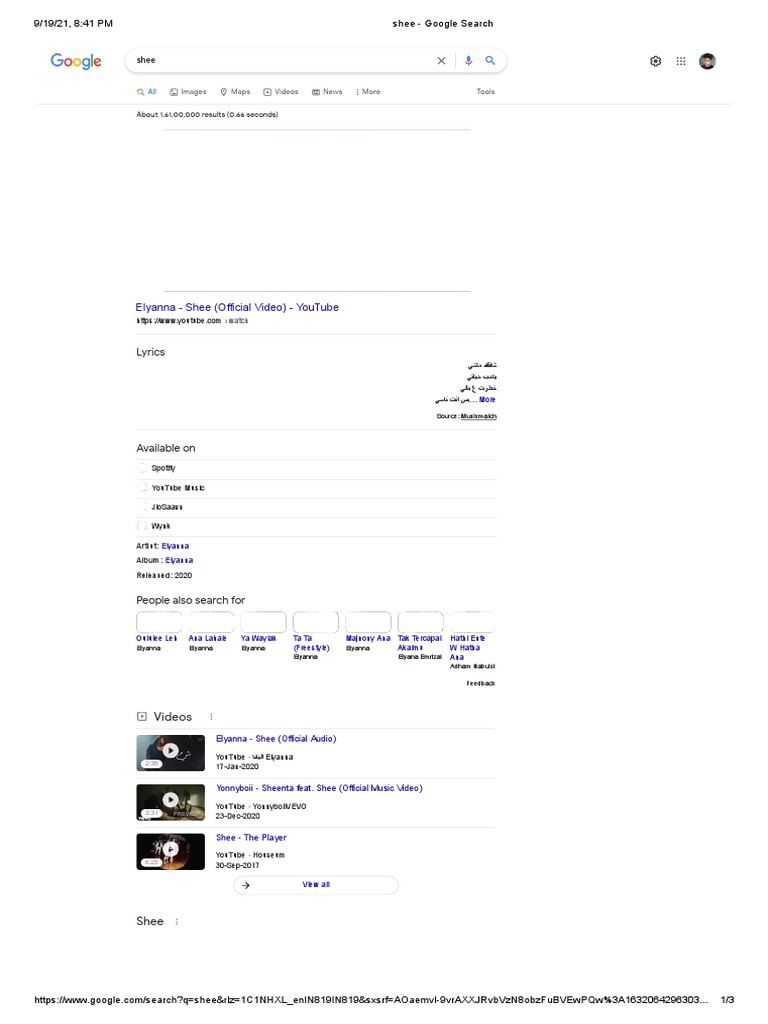Send Feedback on the knowledge panel

[x=481, y=683]
